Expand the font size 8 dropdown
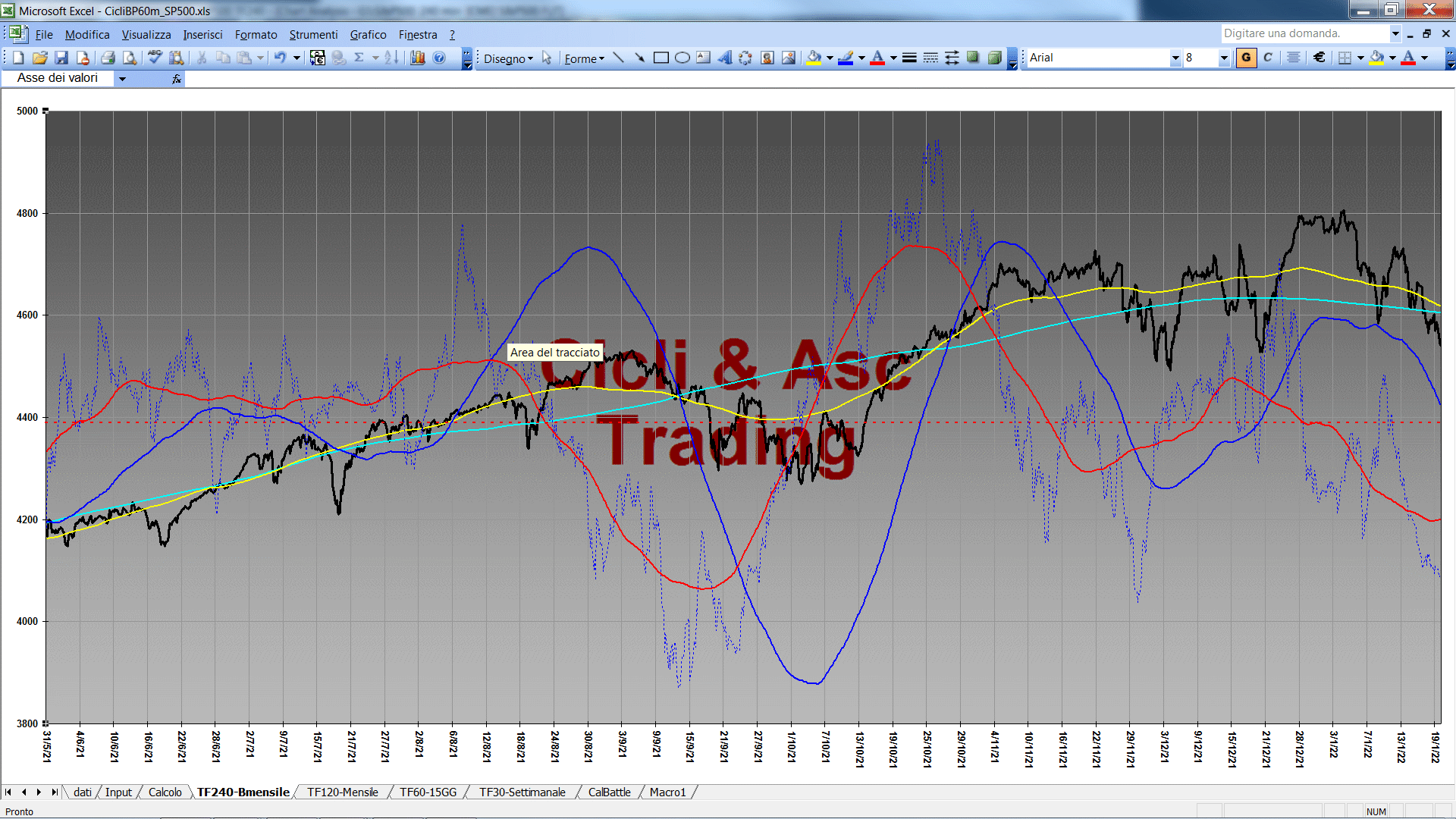This screenshot has height=819, width=1456. pyautogui.click(x=1223, y=58)
